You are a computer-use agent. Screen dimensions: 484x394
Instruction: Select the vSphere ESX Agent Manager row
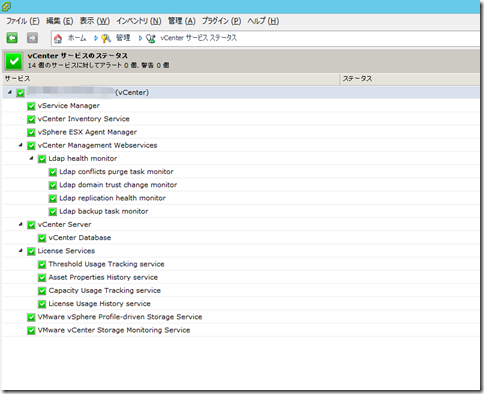coord(241,132)
